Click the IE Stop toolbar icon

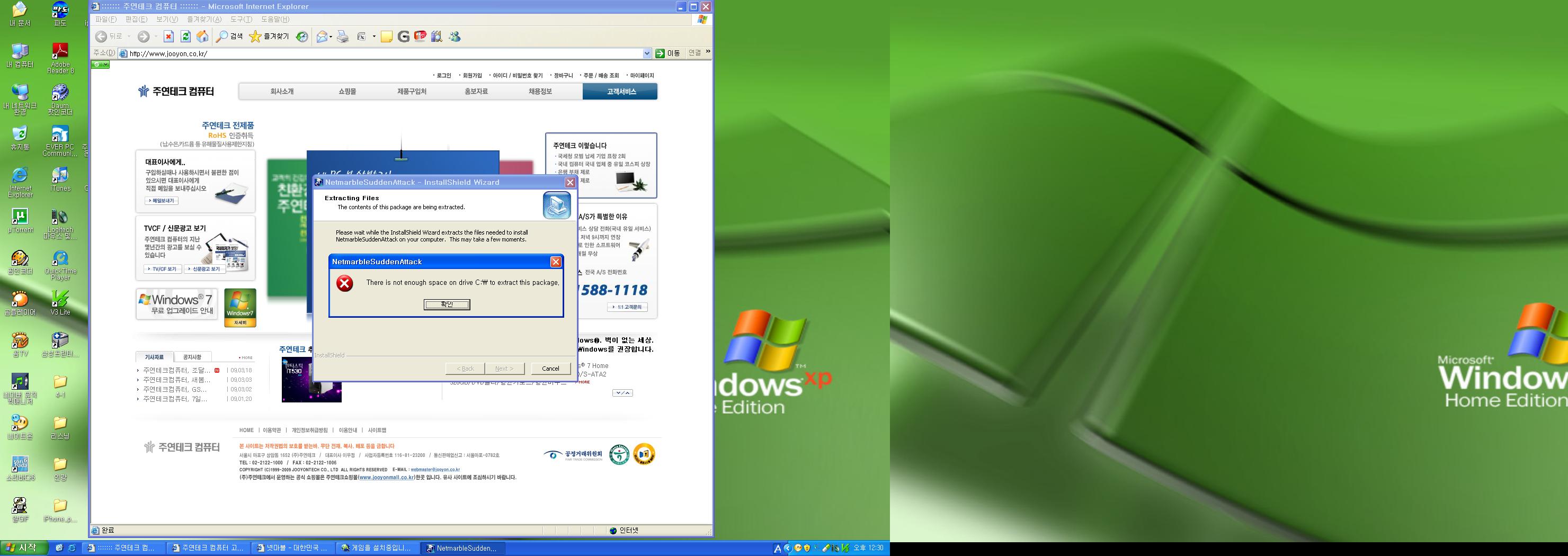click(x=168, y=37)
